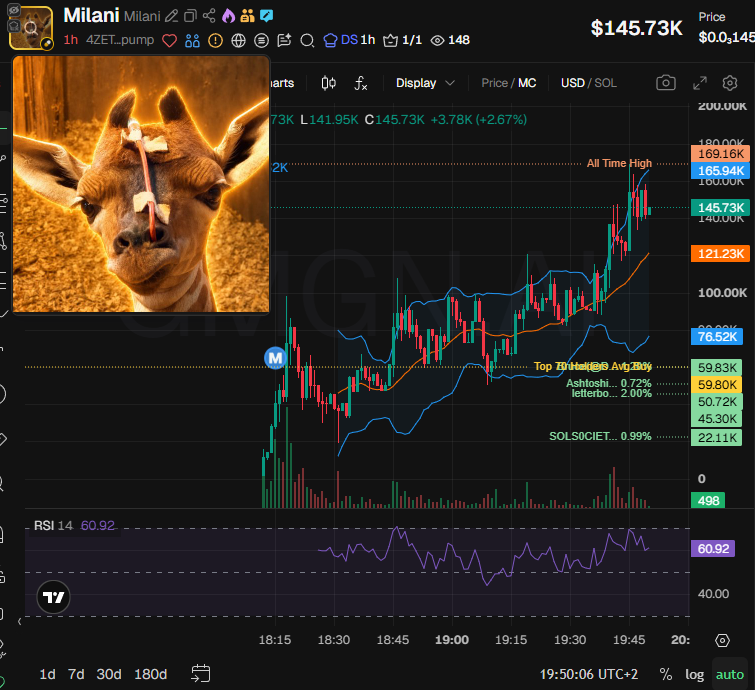This screenshot has width=755, height=690.
Task: Open the yellow exclamation warning icon
Action: pyautogui.click(x=215, y=40)
